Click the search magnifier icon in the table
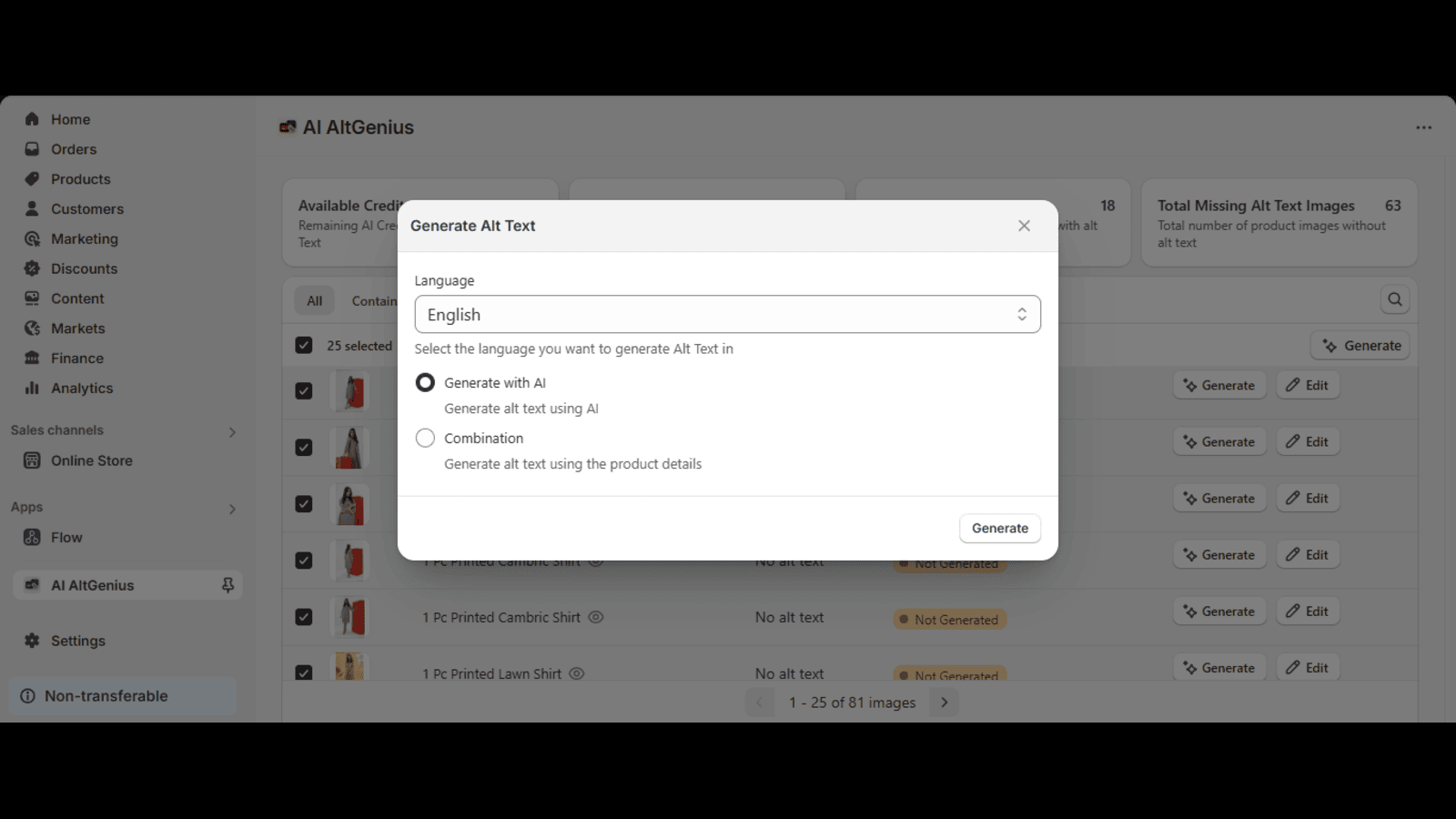The width and height of the screenshot is (1456, 819). pos(1394,299)
